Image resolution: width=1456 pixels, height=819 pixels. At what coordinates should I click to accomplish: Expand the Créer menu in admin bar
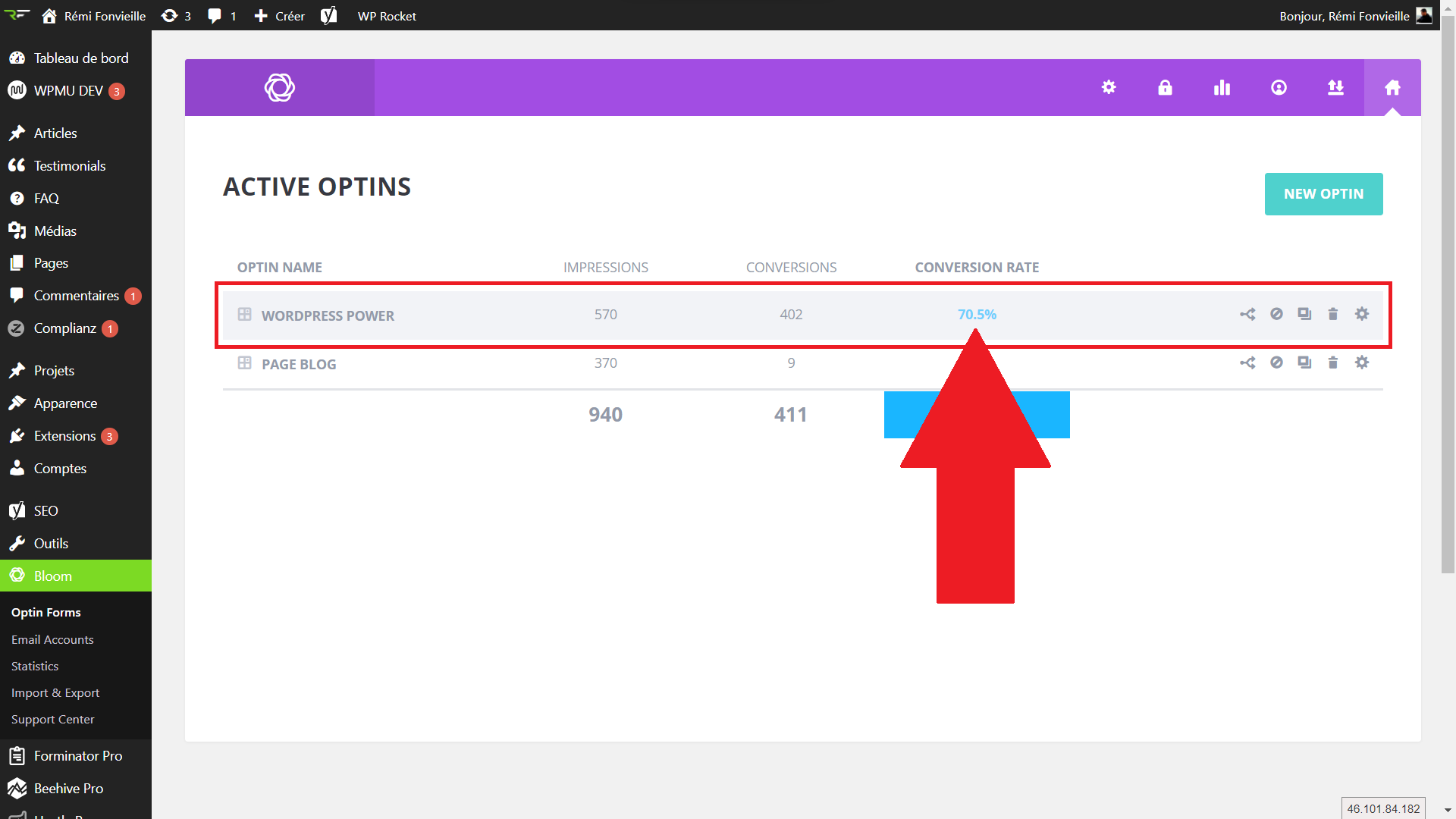pyautogui.click(x=279, y=16)
